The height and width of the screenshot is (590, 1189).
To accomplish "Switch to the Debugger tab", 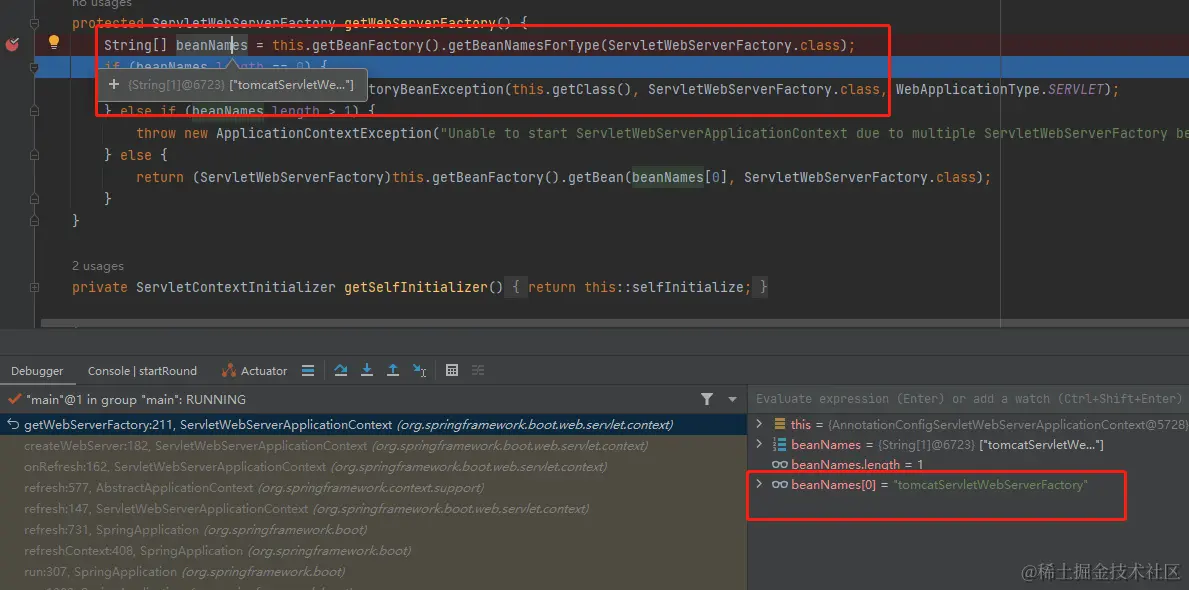I will (37, 371).
